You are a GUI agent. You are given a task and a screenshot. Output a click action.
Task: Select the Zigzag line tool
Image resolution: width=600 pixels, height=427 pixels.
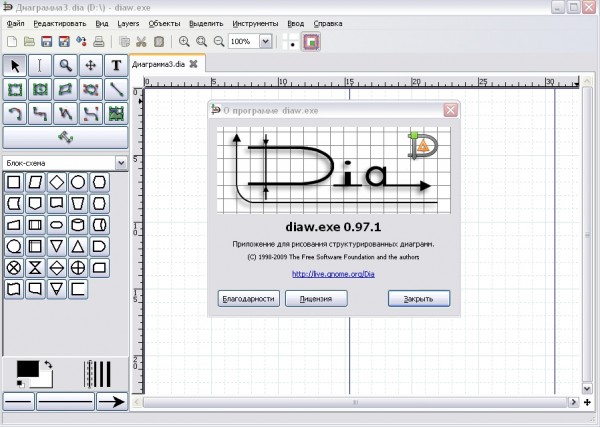[40, 114]
